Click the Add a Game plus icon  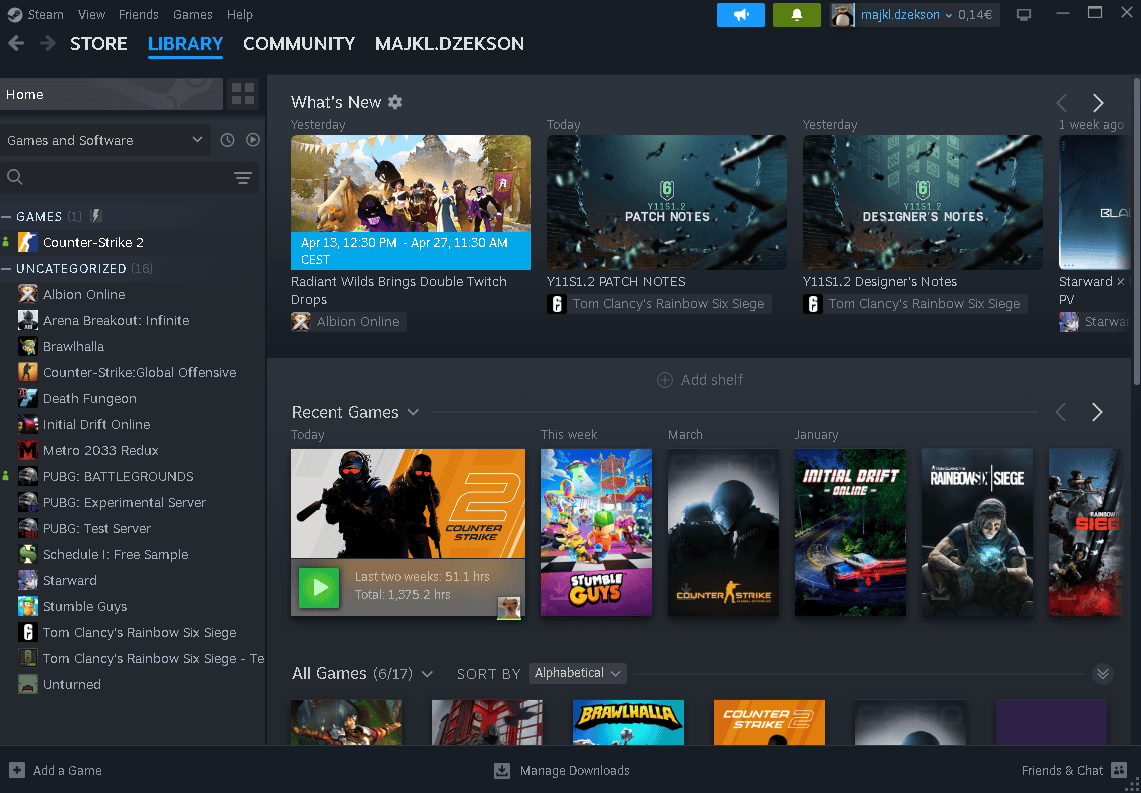pyautogui.click(x=17, y=770)
